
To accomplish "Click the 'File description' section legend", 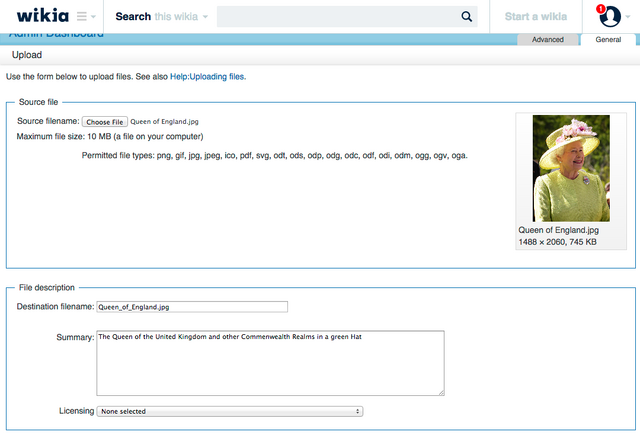I will coord(47,288).
